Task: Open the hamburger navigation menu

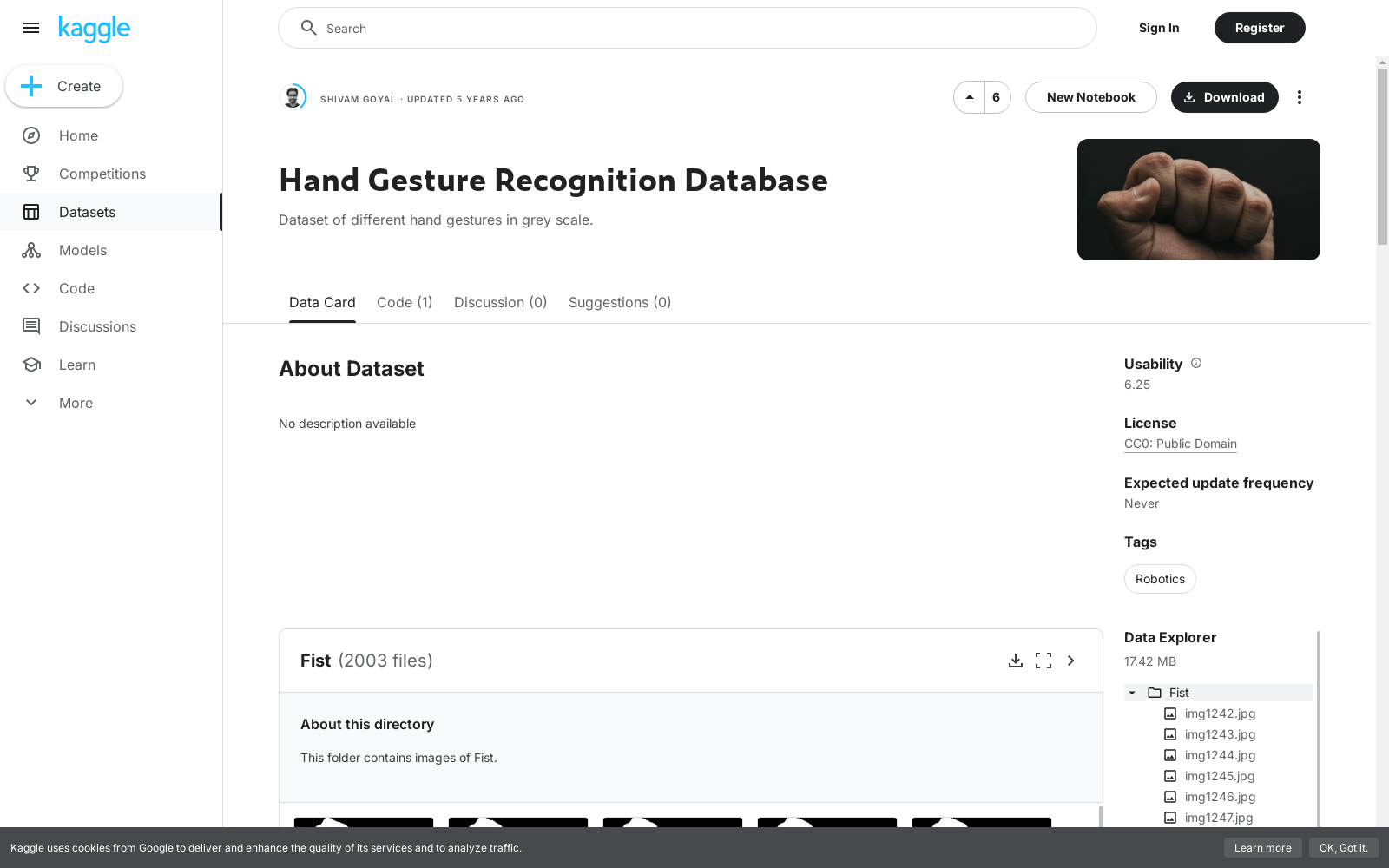Action: point(31,28)
